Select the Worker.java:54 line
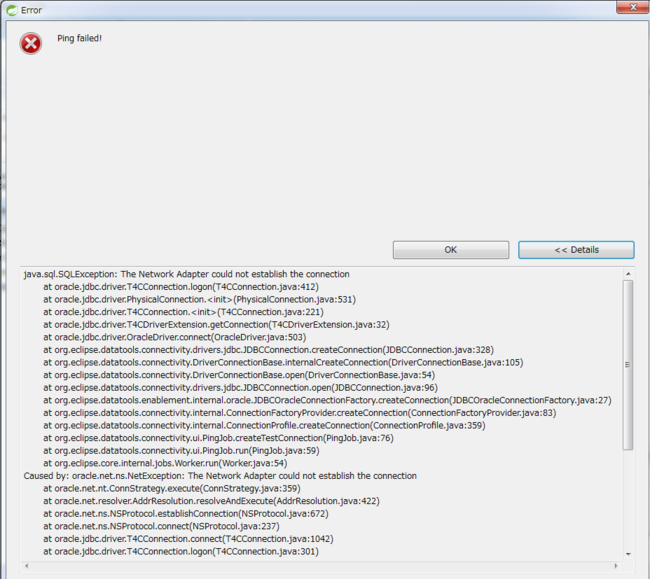This screenshot has width=650, height=579. click(x=165, y=463)
